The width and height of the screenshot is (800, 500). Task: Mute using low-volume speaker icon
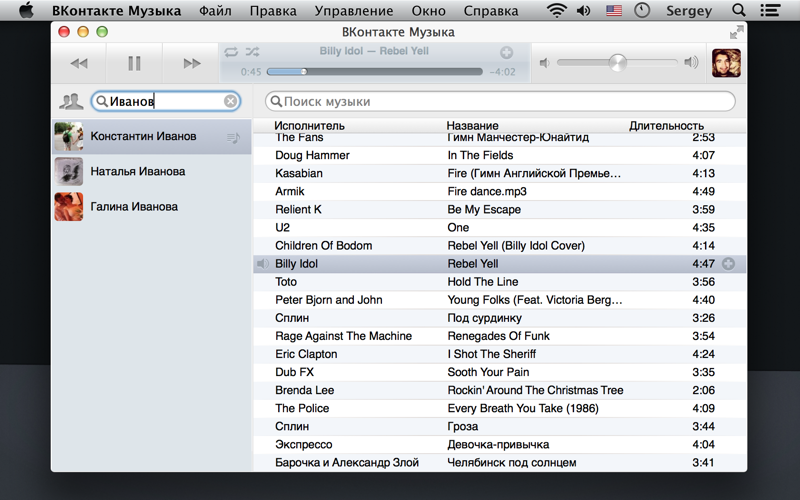[545, 63]
